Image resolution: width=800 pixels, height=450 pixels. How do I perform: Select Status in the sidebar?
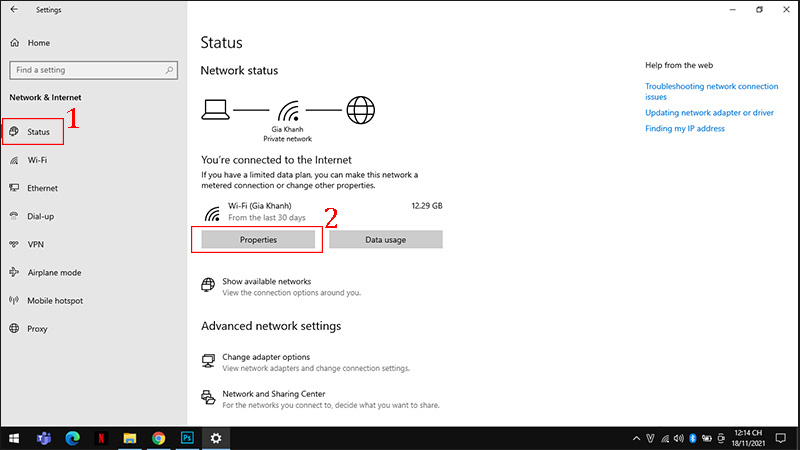click(38, 132)
